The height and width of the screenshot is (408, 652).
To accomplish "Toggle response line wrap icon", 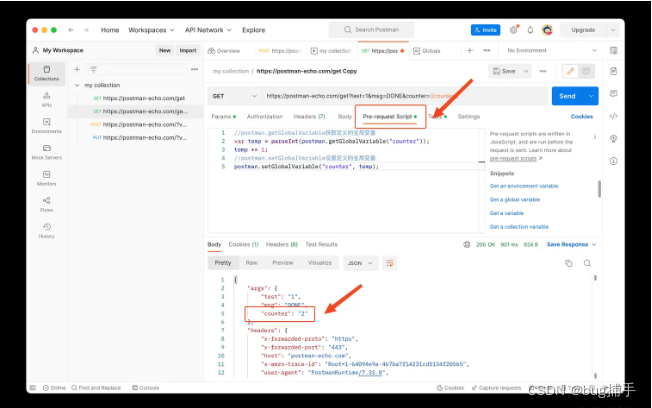I will coord(390,263).
